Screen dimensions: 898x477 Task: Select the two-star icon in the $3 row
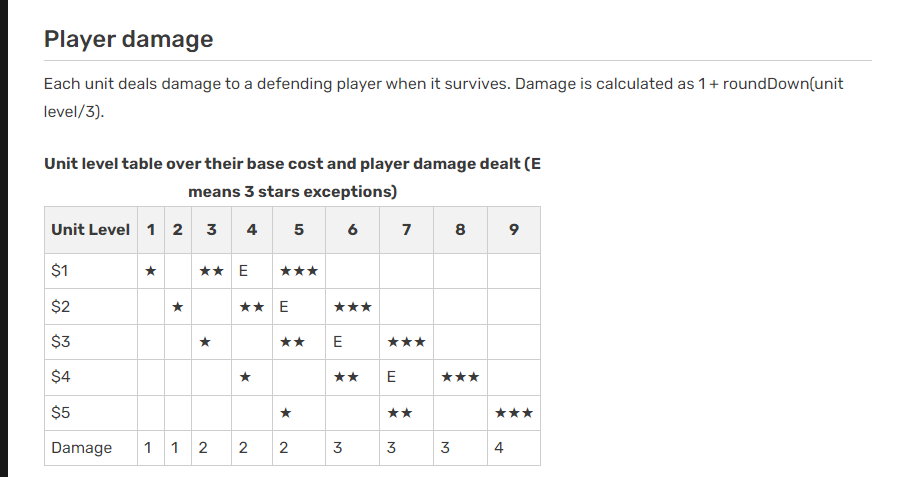292,342
